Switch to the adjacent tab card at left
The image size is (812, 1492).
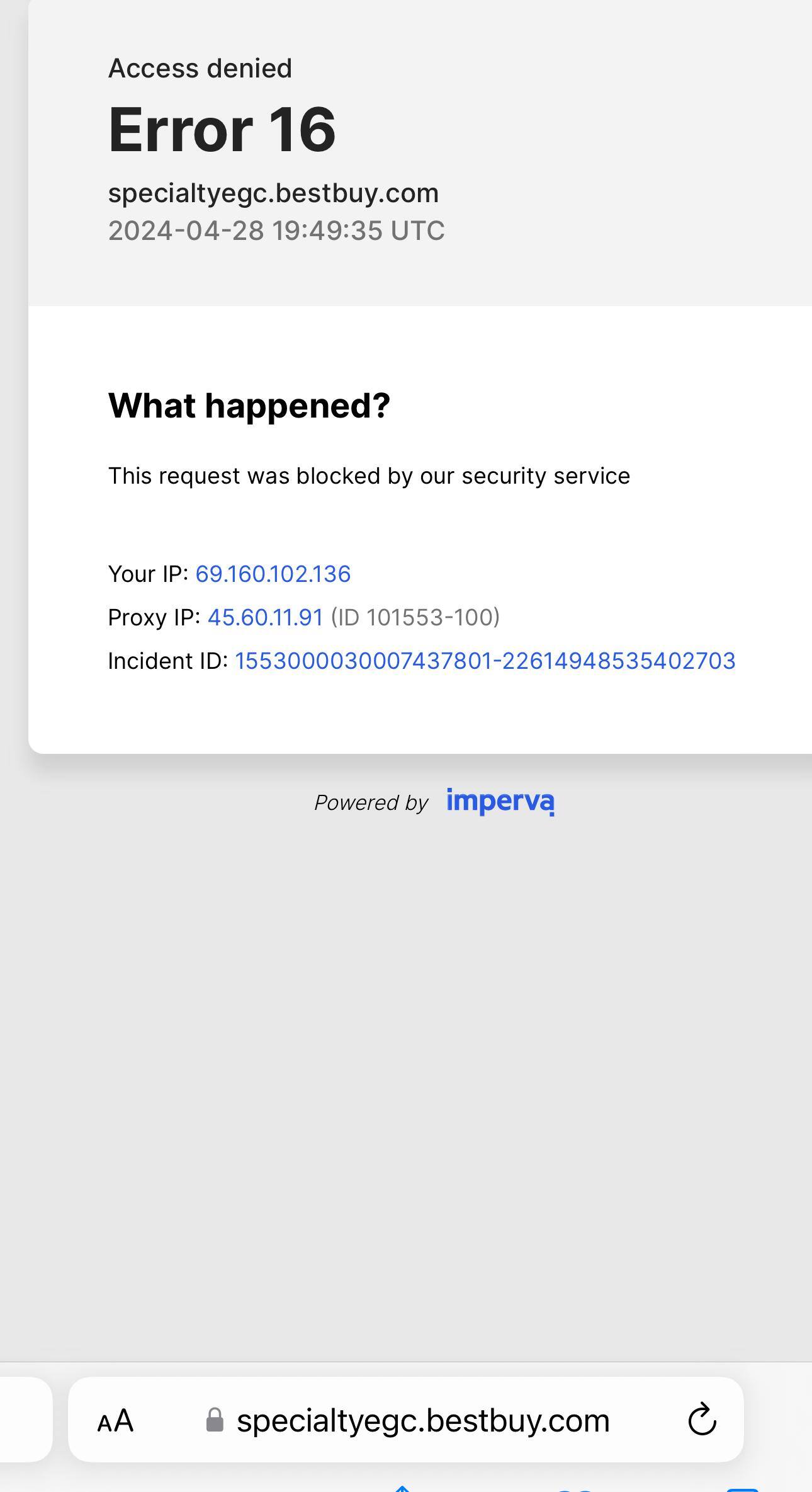(x=25, y=1419)
